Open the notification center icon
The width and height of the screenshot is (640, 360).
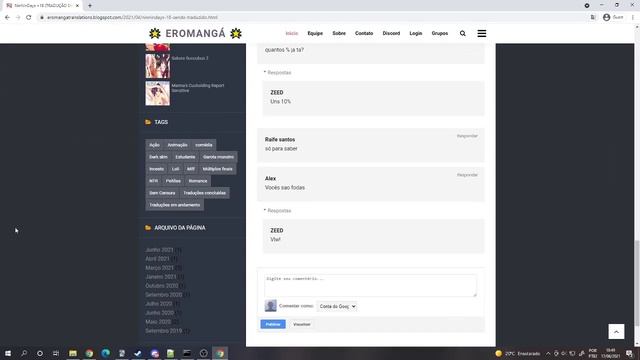[629, 353]
